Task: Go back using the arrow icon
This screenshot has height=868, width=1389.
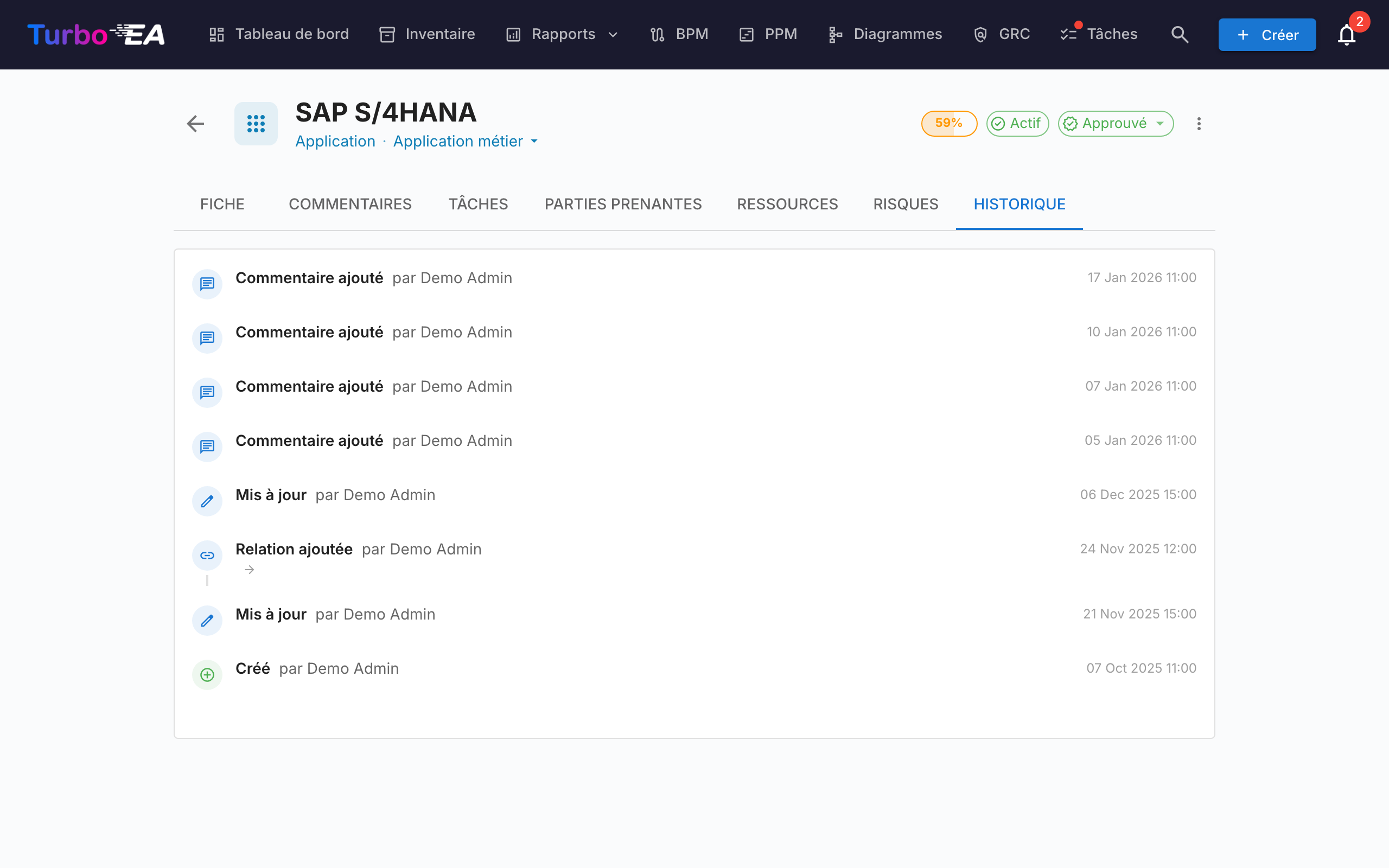Action: (x=196, y=124)
